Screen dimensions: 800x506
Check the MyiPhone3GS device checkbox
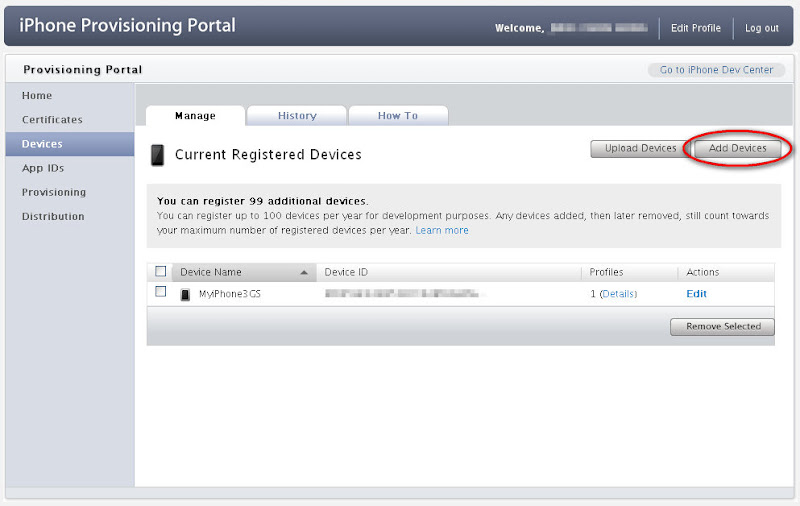(x=161, y=292)
